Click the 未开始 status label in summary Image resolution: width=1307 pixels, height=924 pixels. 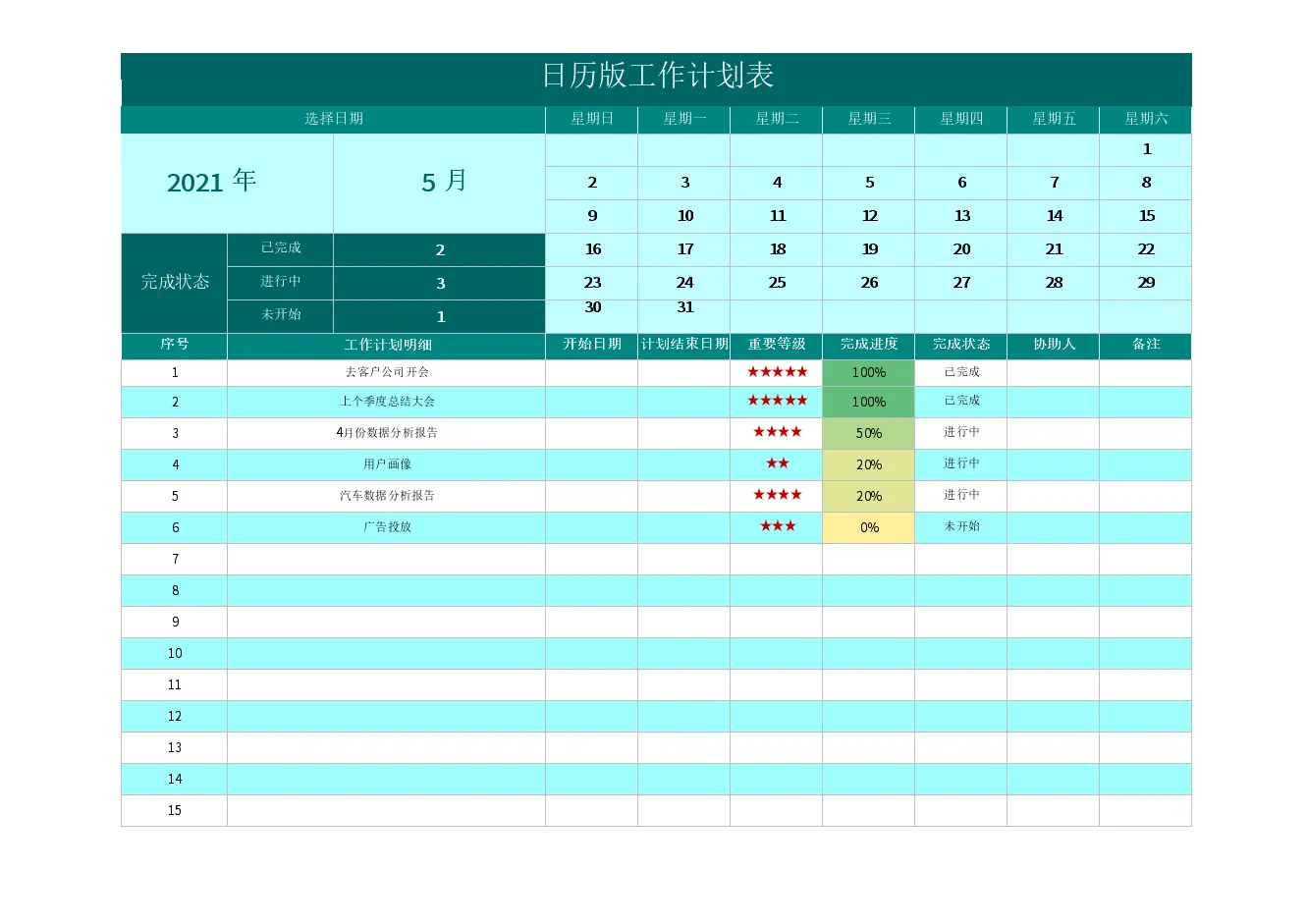coord(280,315)
